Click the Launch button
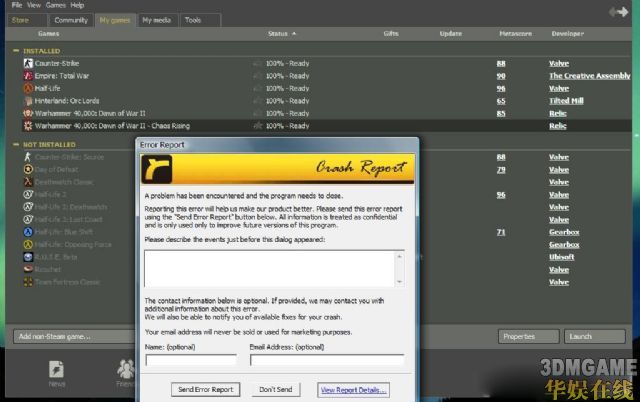The width and height of the screenshot is (640, 402). (595, 336)
